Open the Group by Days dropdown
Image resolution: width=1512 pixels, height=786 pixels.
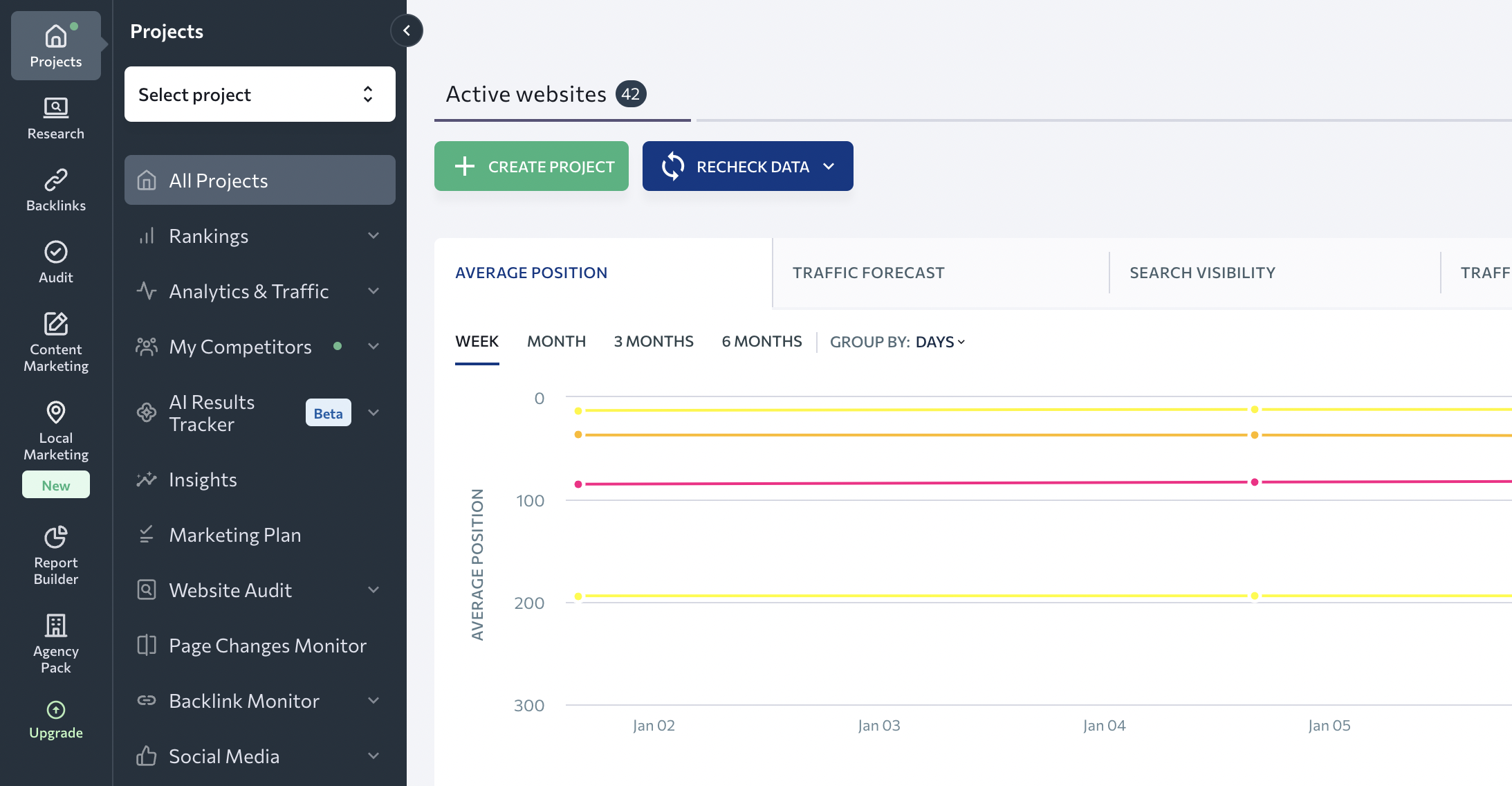(x=939, y=342)
